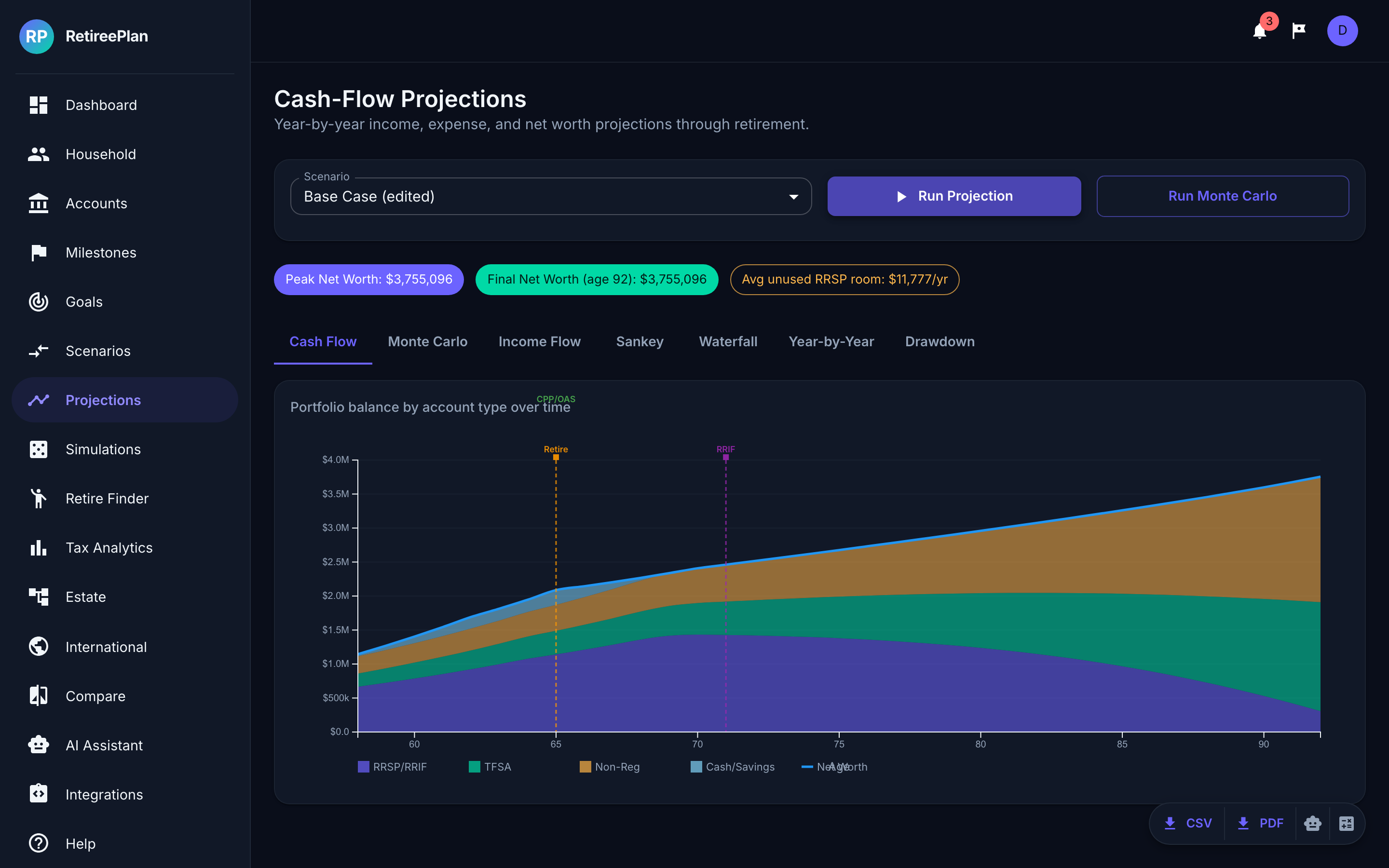The height and width of the screenshot is (868, 1389).
Task: Click the Retire marker on chart
Action: 556,457
